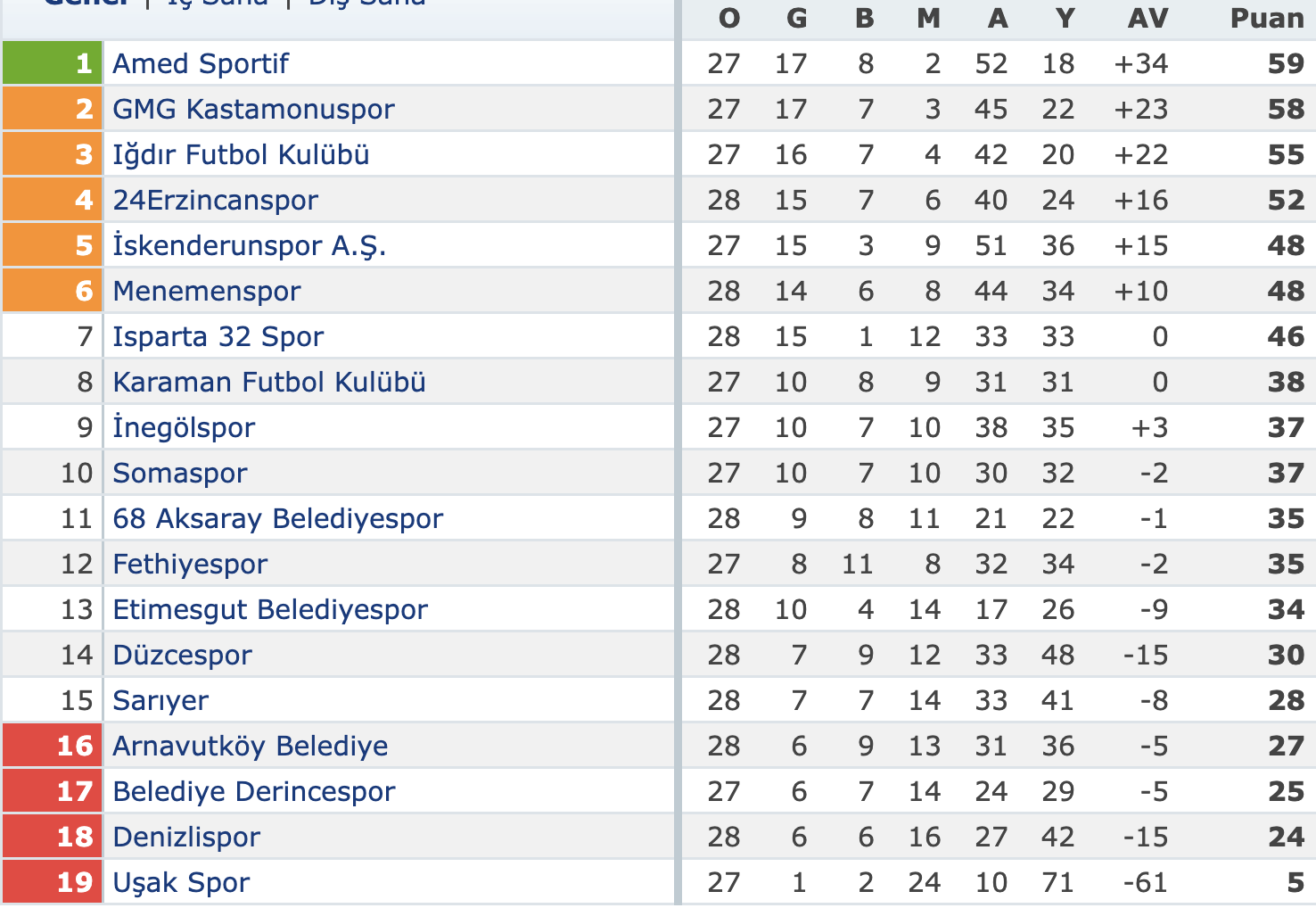Select Fethiyespor in the table
Viewport: 1316px width, 908px height.
tap(190, 564)
